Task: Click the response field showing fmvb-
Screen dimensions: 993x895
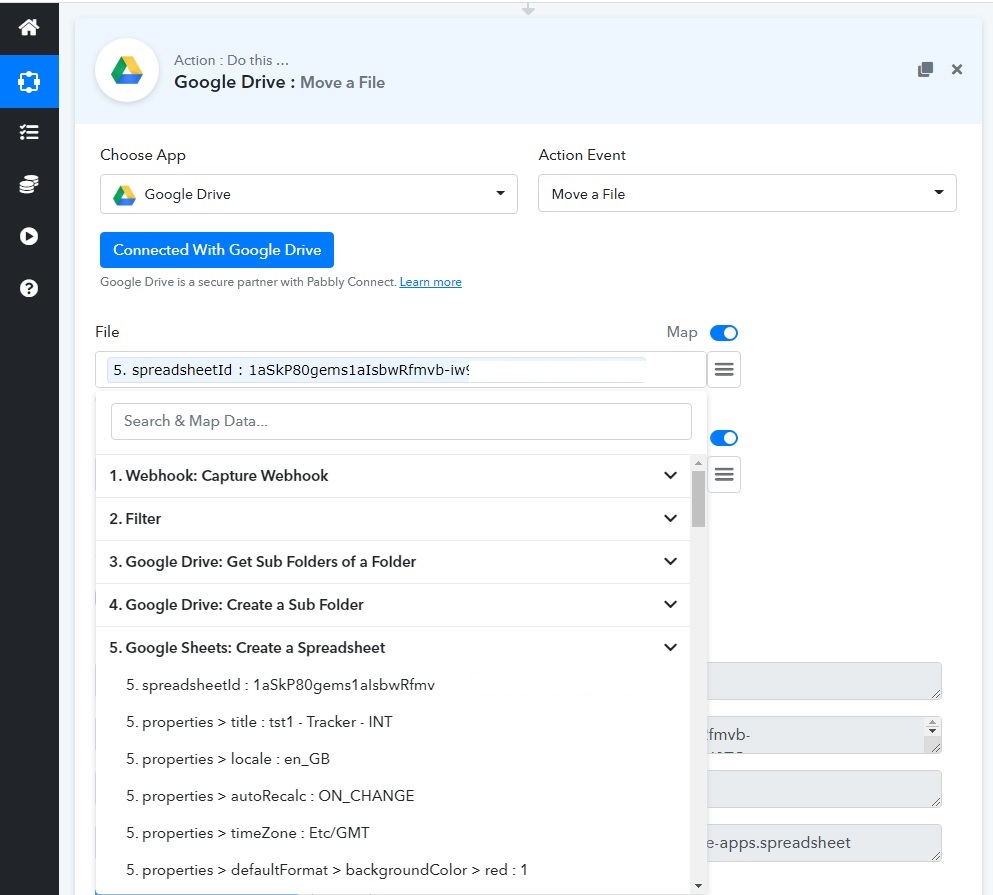Action: [x=824, y=735]
